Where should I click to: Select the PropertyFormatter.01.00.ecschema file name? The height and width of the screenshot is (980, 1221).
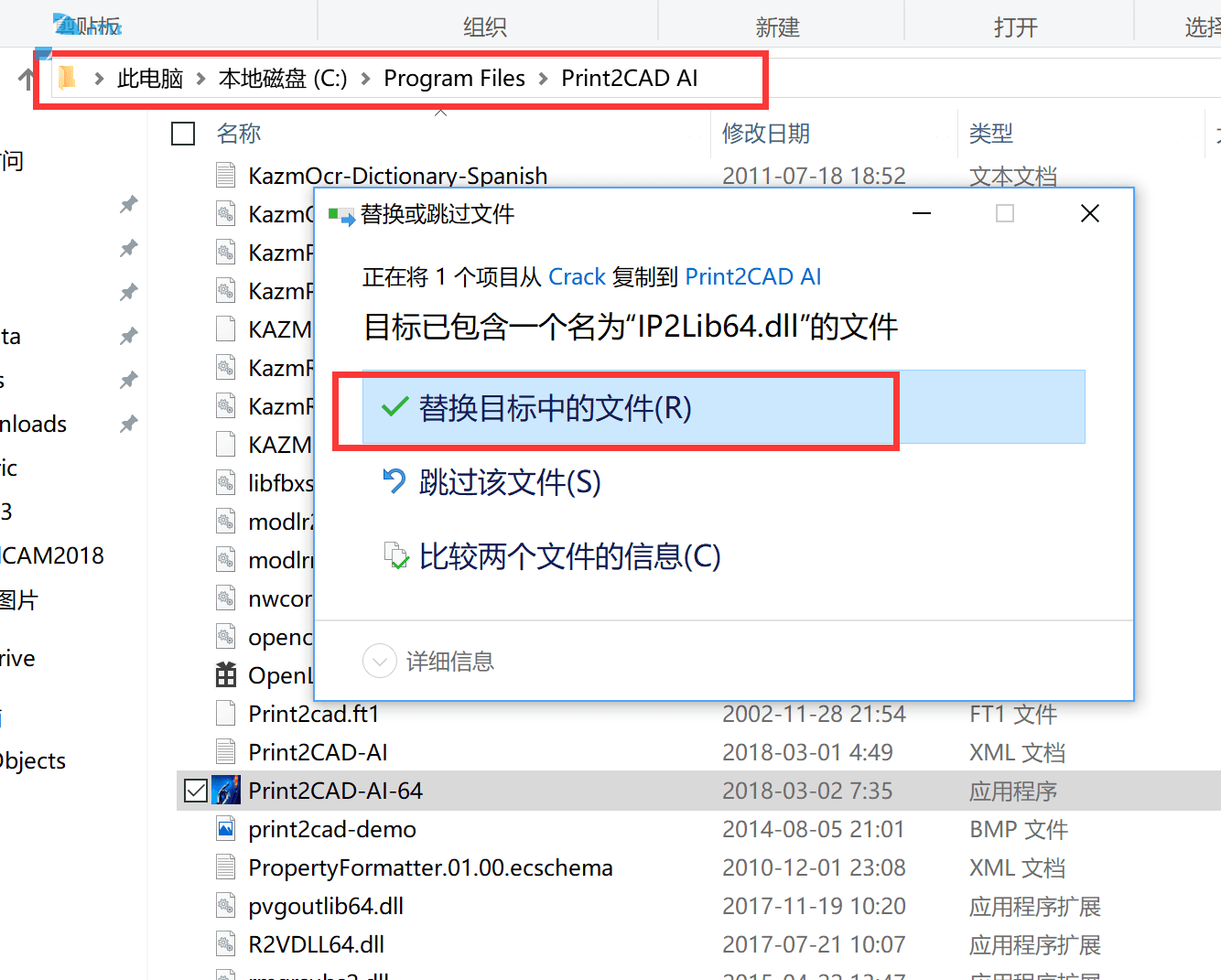[x=431, y=867]
